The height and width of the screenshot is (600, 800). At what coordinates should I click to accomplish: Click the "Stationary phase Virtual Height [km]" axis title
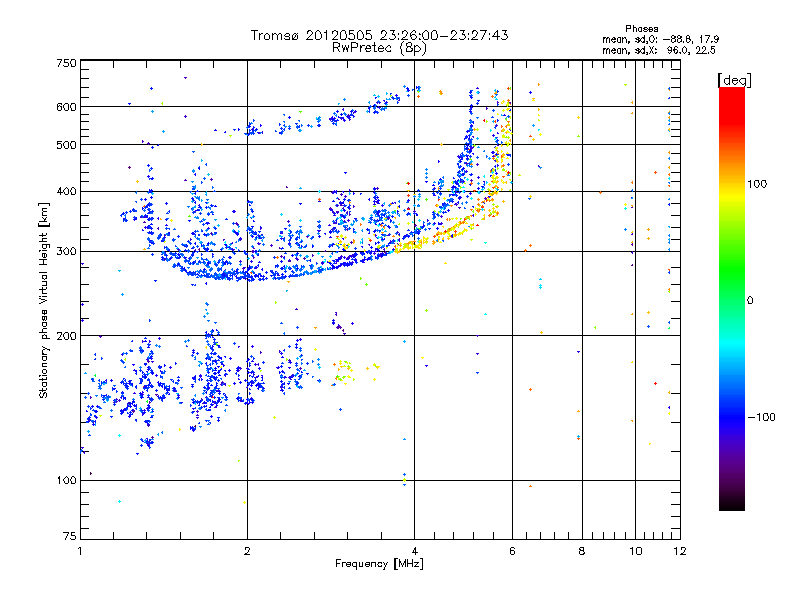pyautogui.click(x=44, y=300)
